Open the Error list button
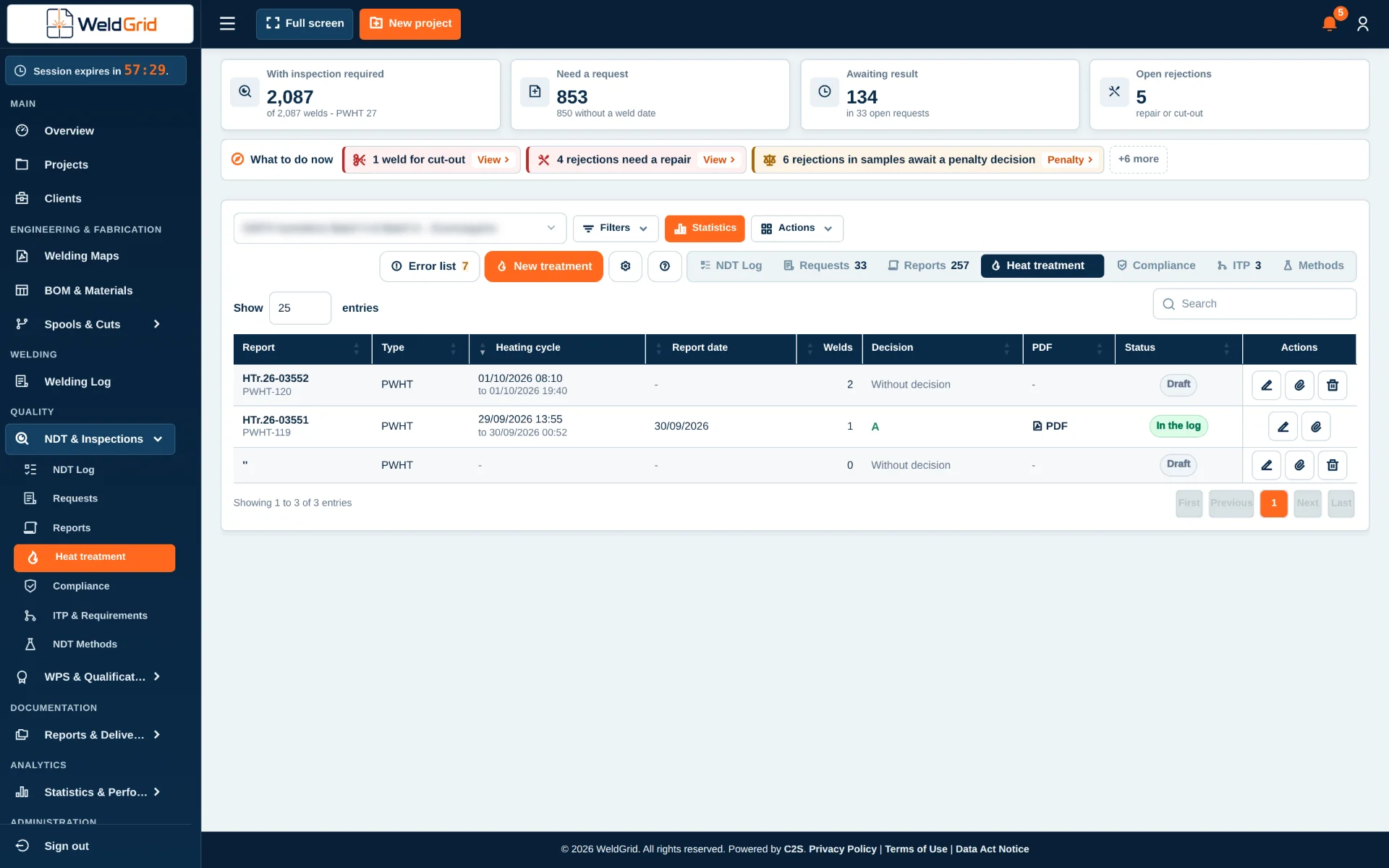The height and width of the screenshot is (868, 1389). click(430, 266)
